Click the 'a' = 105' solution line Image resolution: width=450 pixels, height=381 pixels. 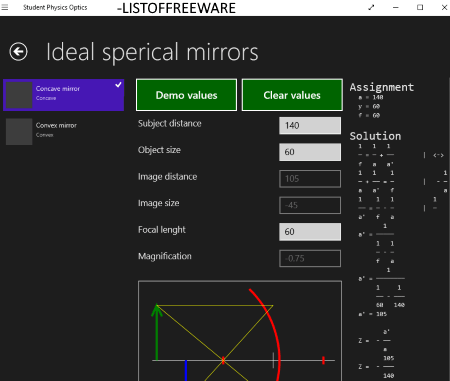point(373,314)
